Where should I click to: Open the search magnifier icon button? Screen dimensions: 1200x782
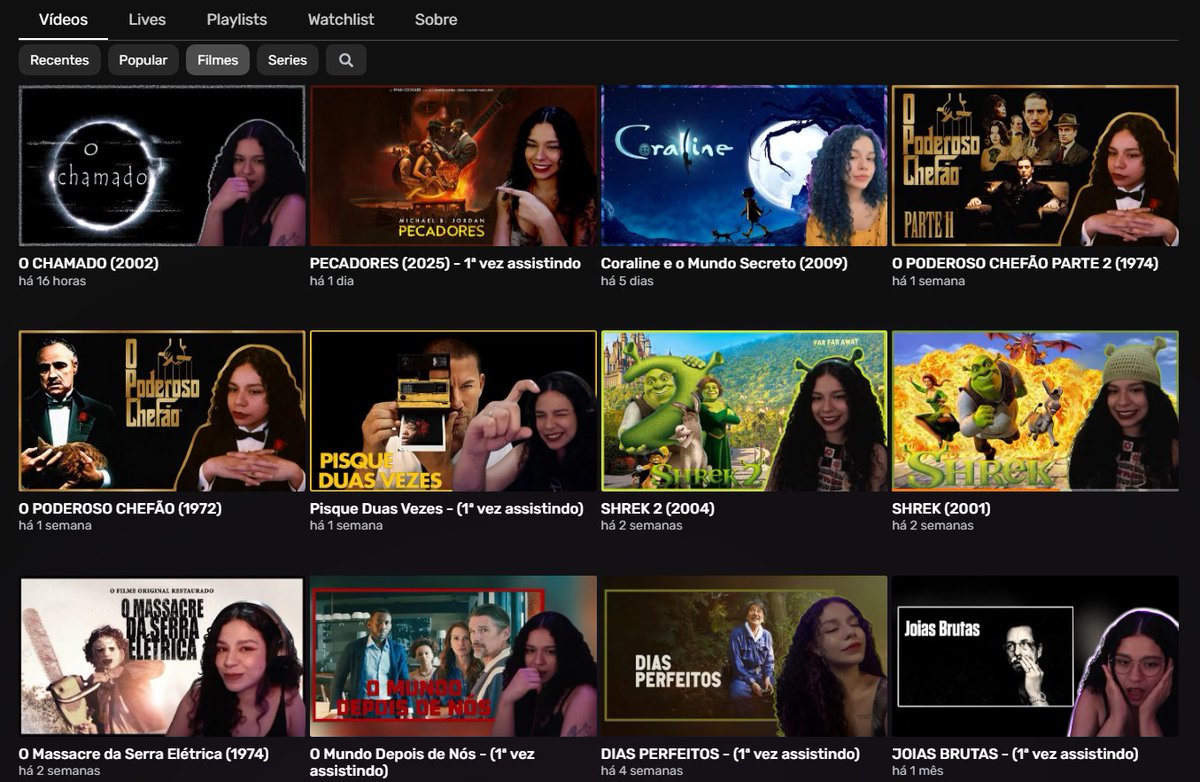346,60
